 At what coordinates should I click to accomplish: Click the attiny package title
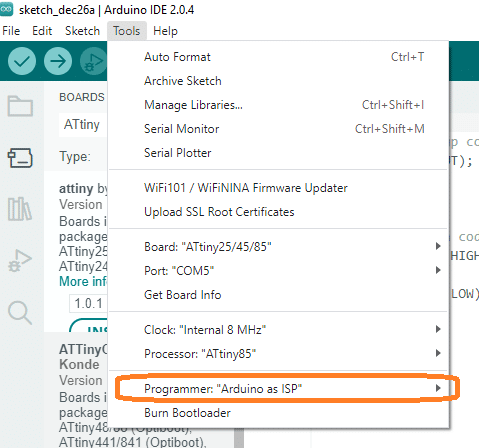(x=76, y=189)
